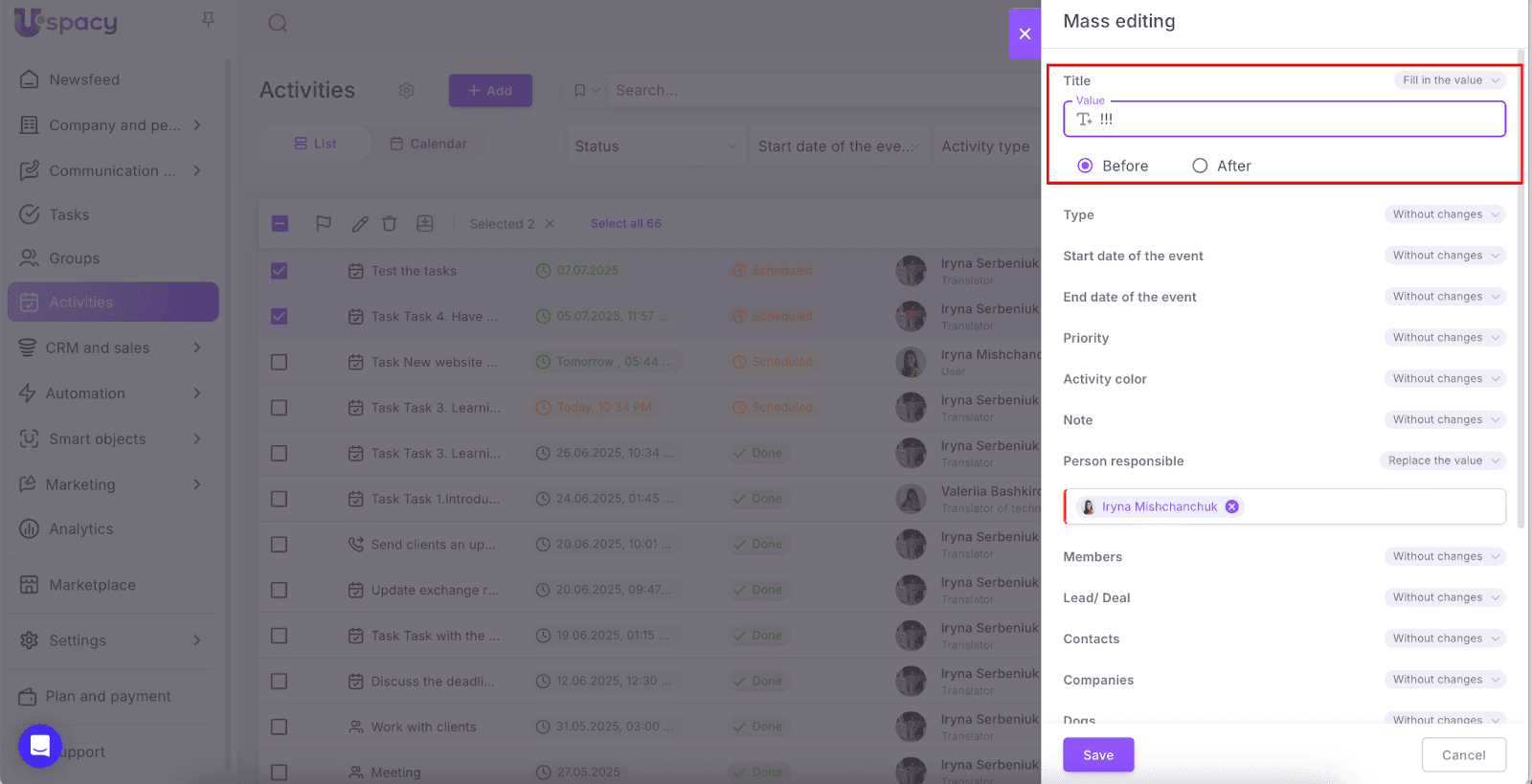Expand Person responsible Replace the value dropdown

tap(1442, 461)
